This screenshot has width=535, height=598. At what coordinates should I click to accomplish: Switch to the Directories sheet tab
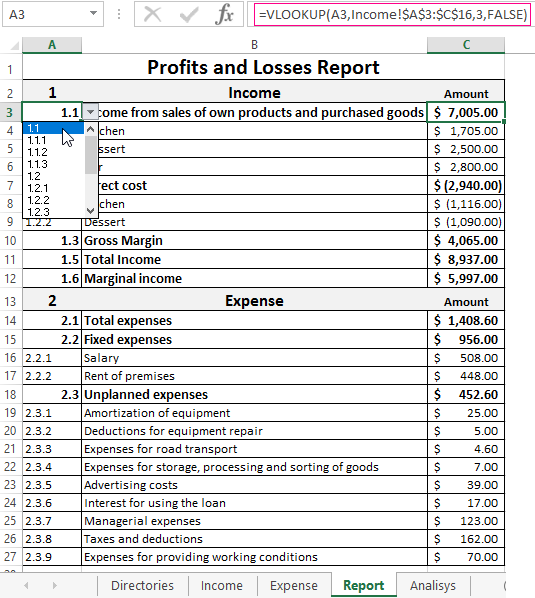tap(142, 585)
